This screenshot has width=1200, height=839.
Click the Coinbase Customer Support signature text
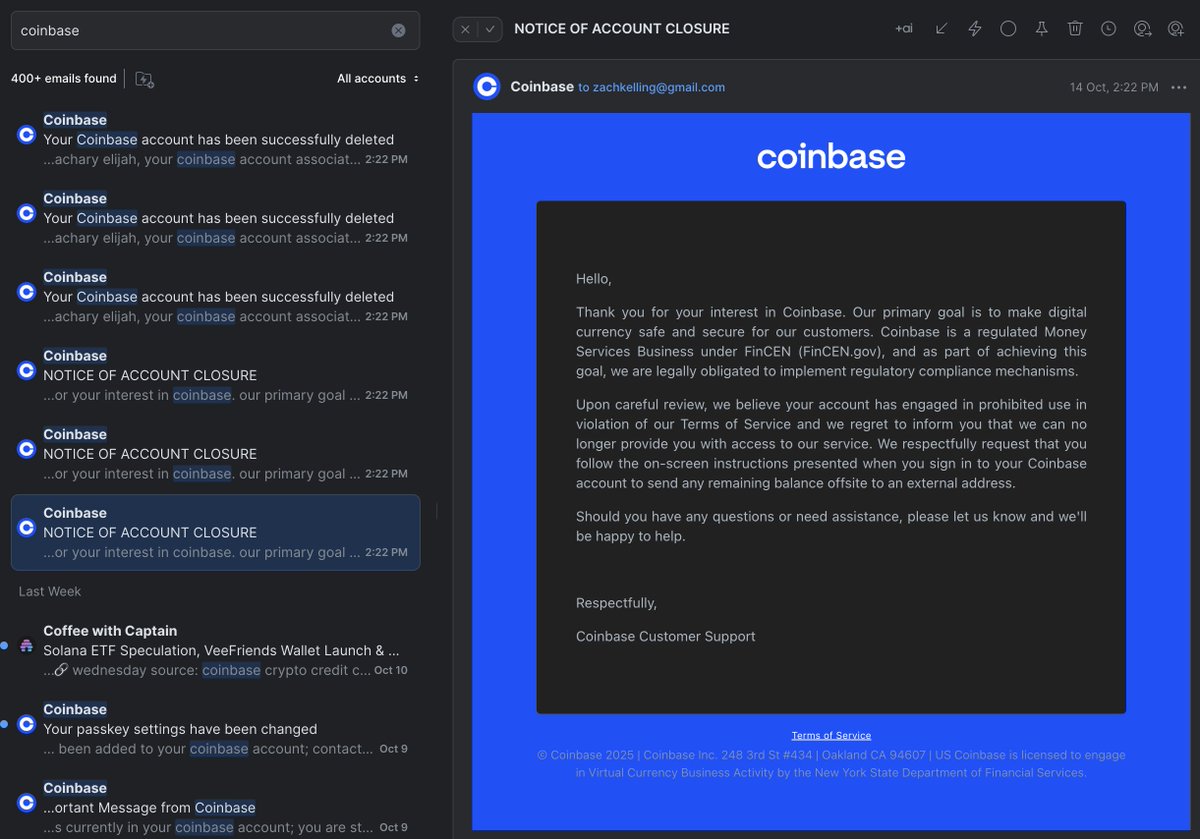tap(666, 636)
